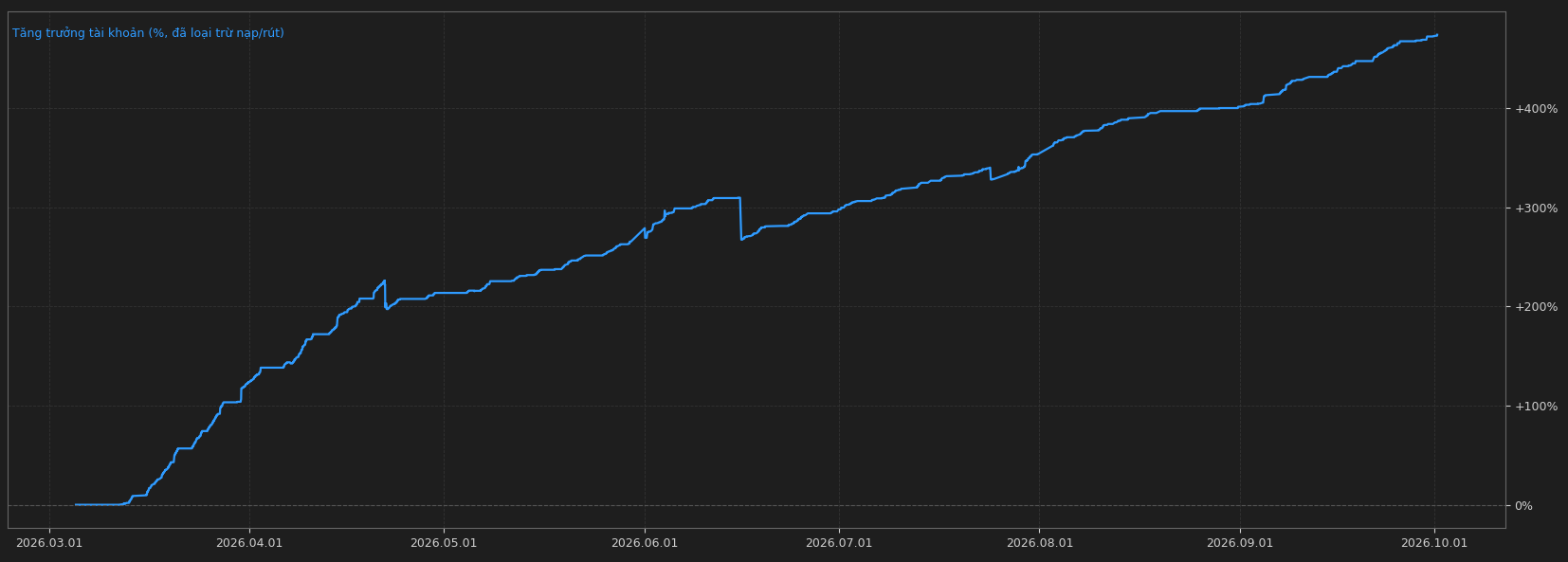Image resolution: width=1568 pixels, height=562 pixels.
Task: Click the 2026.09.01 date label
Action: point(1240,543)
